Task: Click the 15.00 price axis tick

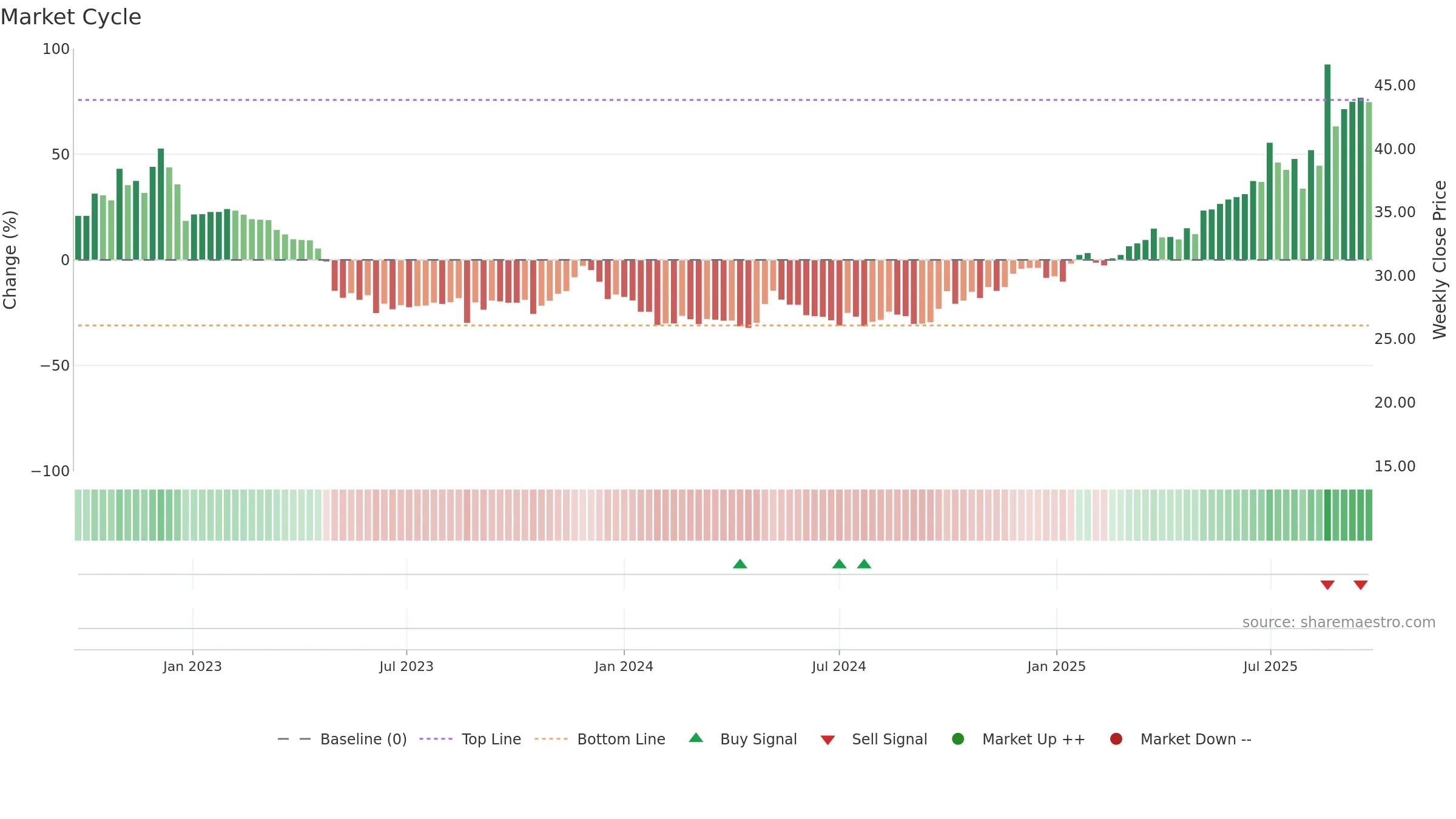Action: [1395, 466]
